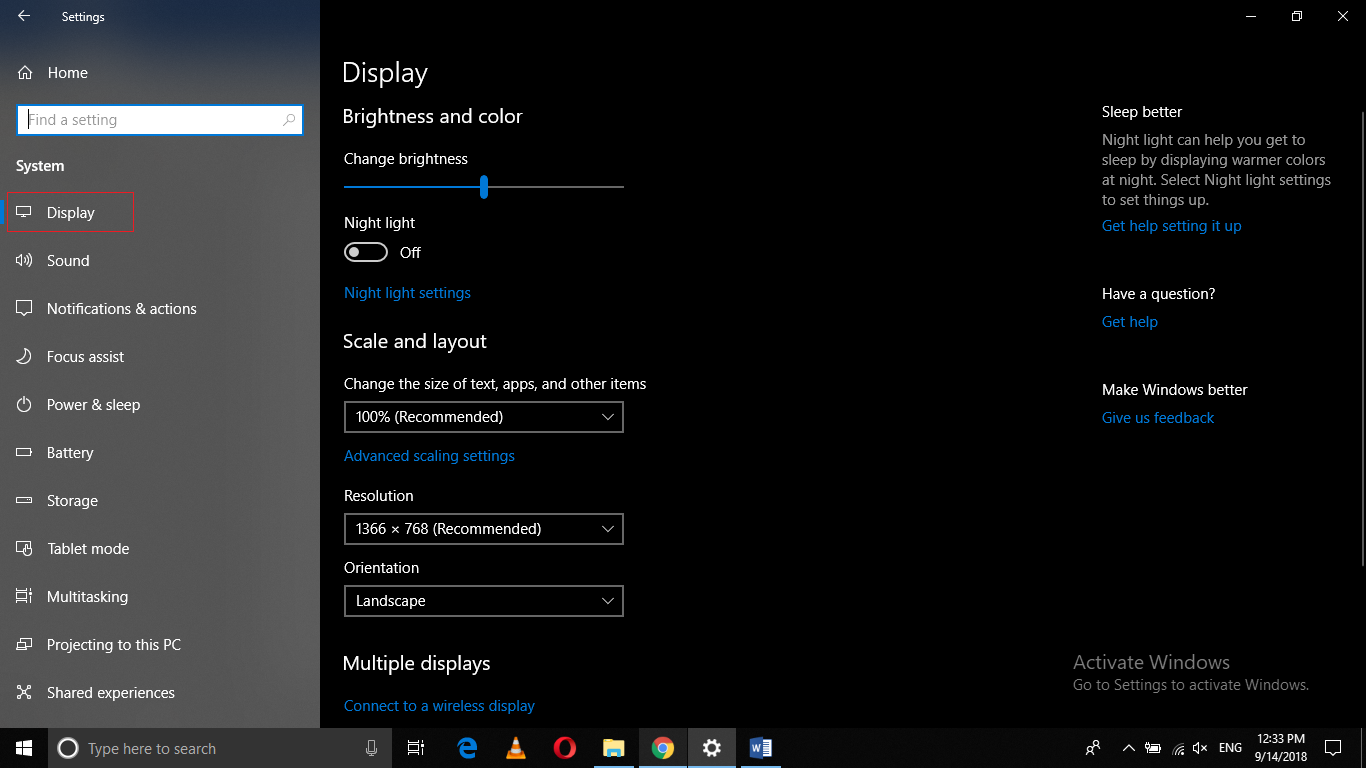
Task: Select Notifications & actions in sidebar
Action: pos(121,308)
